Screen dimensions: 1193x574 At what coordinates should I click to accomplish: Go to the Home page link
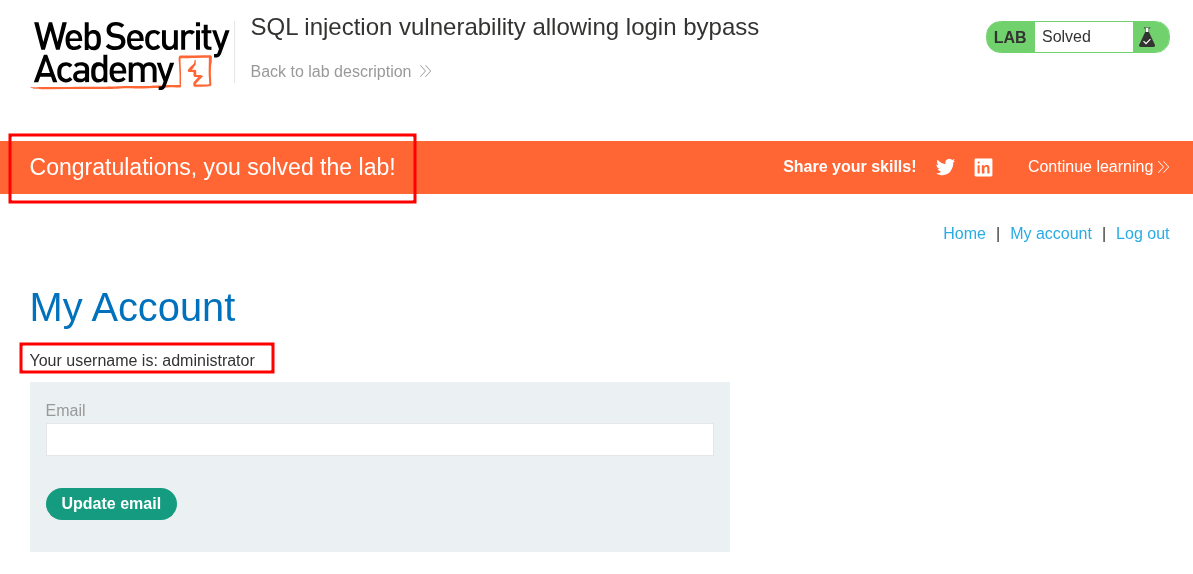pyautogui.click(x=964, y=234)
